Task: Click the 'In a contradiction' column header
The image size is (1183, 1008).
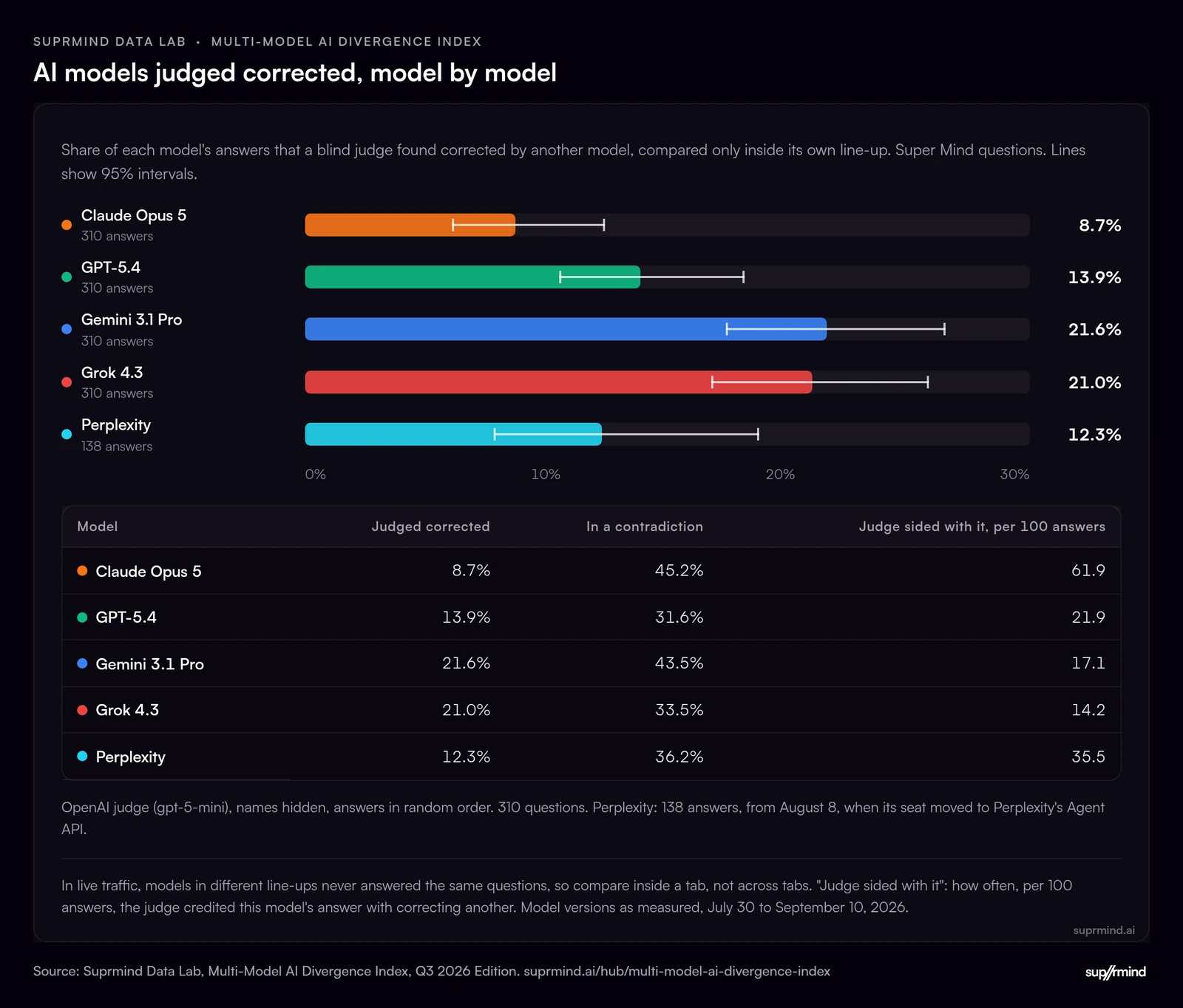Action: click(645, 527)
